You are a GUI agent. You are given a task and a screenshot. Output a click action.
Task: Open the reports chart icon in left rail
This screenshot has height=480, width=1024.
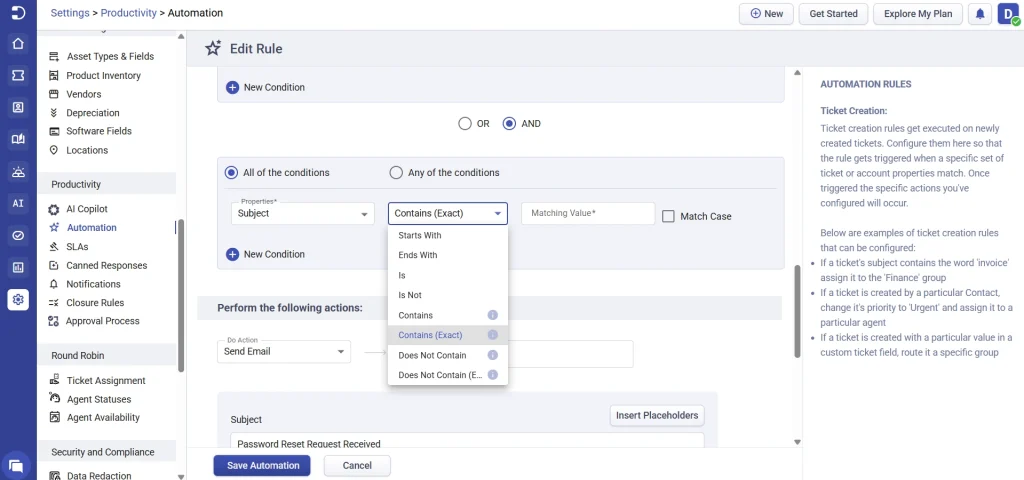coord(18,267)
